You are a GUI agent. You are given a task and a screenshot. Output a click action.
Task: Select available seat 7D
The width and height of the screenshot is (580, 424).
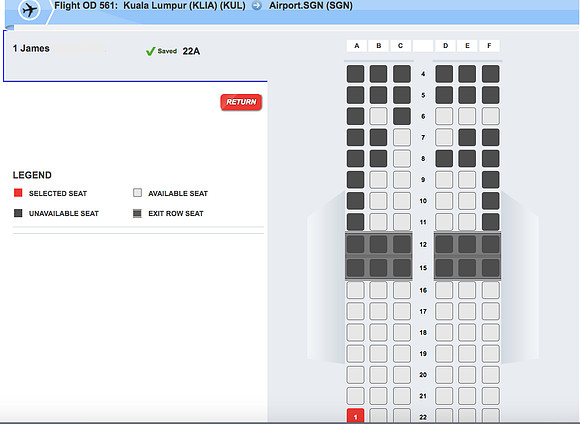click(444, 137)
